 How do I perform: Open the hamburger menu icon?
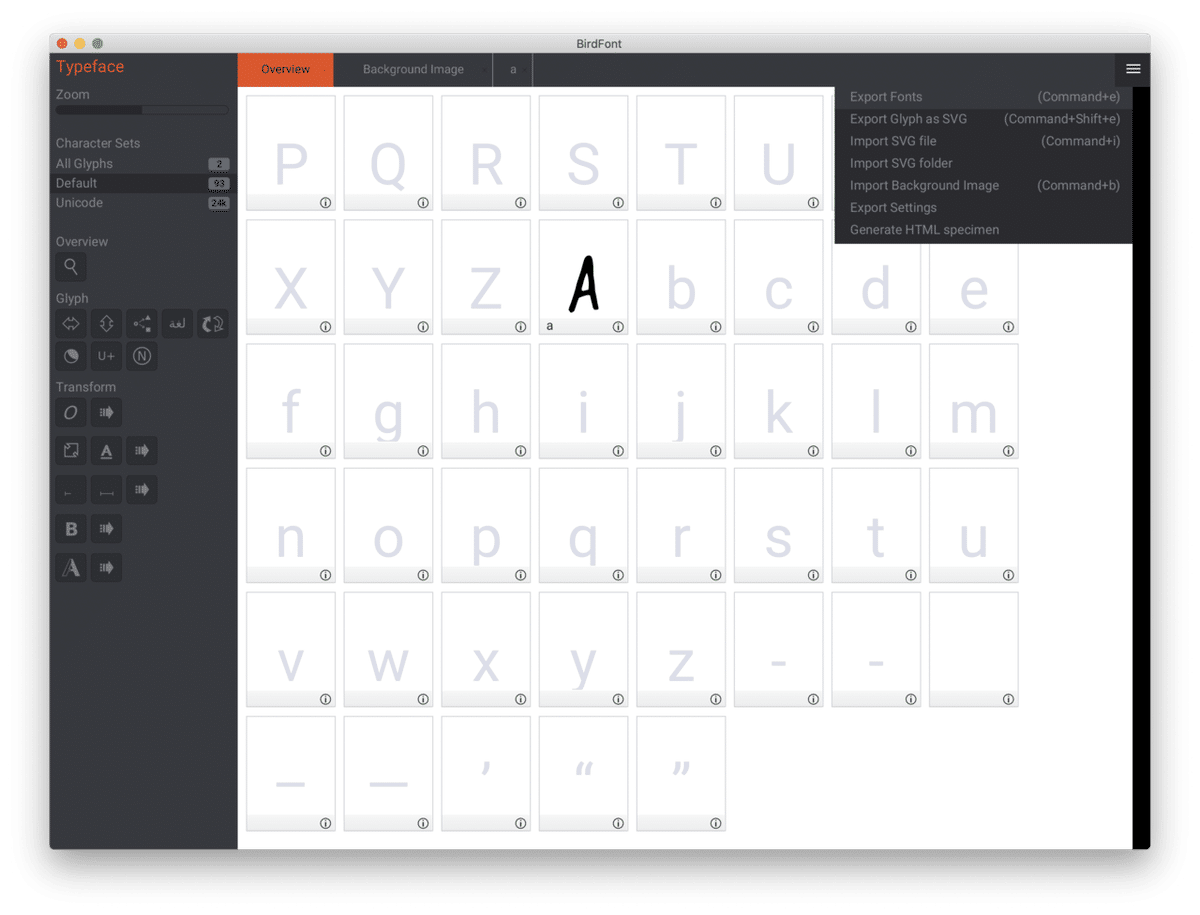coord(1133,69)
